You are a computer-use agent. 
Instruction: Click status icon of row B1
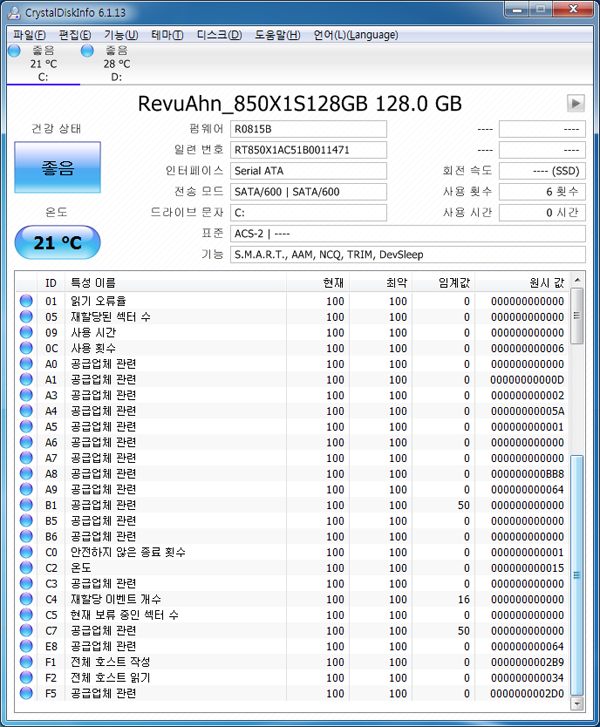(x=26, y=505)
